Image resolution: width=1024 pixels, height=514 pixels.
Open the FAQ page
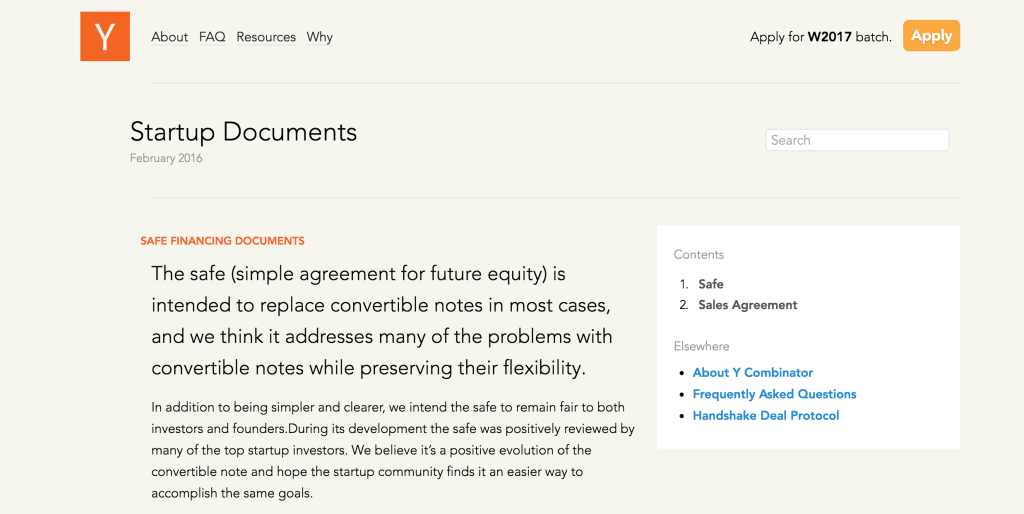tap(212, 37)
